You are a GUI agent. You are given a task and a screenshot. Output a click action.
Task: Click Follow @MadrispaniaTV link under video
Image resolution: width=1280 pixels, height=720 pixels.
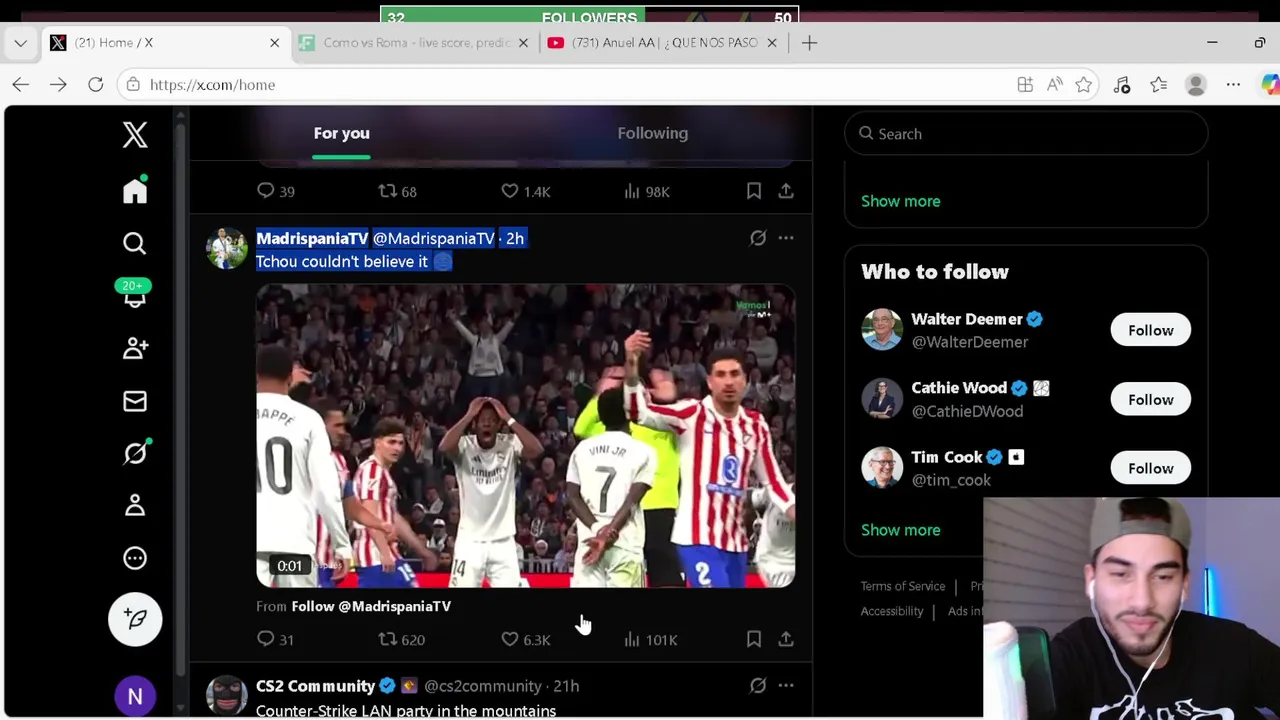point(371,606)
